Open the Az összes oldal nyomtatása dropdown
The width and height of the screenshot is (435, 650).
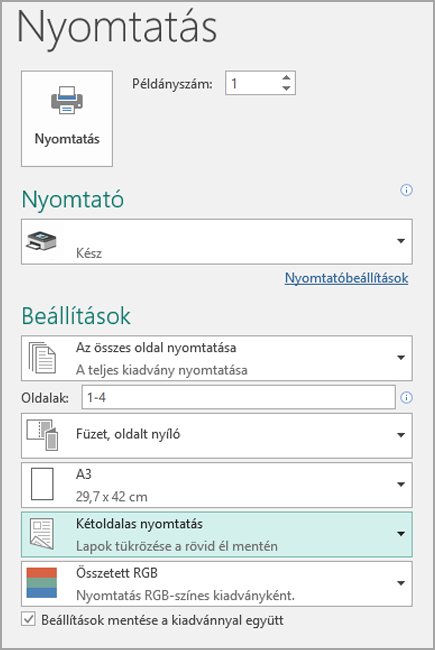point(217,358)
